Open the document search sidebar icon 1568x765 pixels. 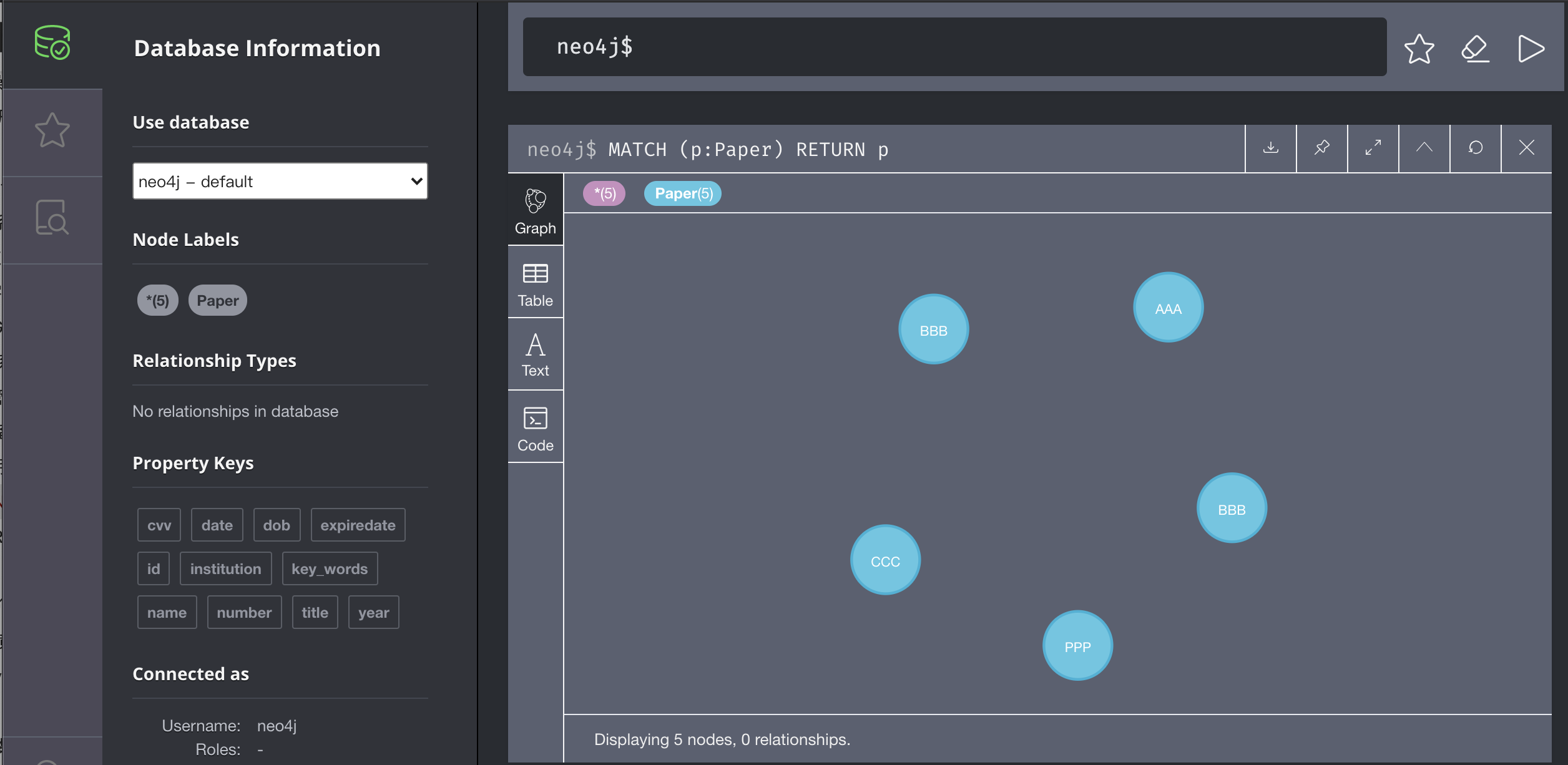(52, 218)
